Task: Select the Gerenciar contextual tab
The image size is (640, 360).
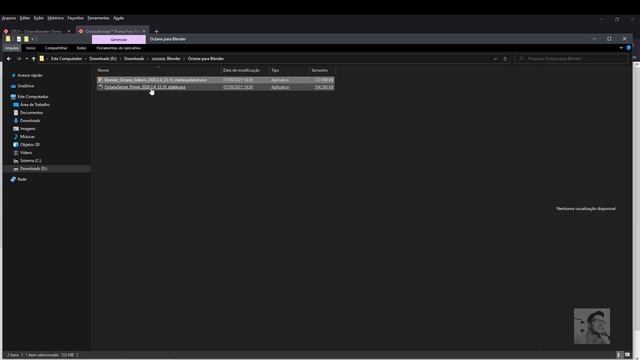Action: [x=119, y=39]
